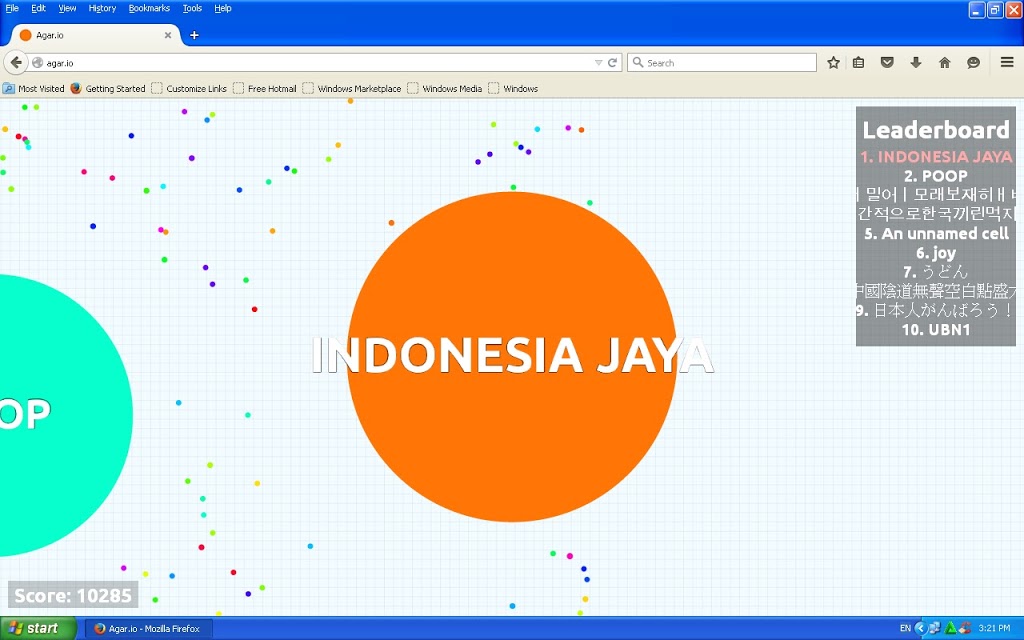This screenshot has height=640, width=1024.
Task: Open the History menu
Action: (102, 8)
